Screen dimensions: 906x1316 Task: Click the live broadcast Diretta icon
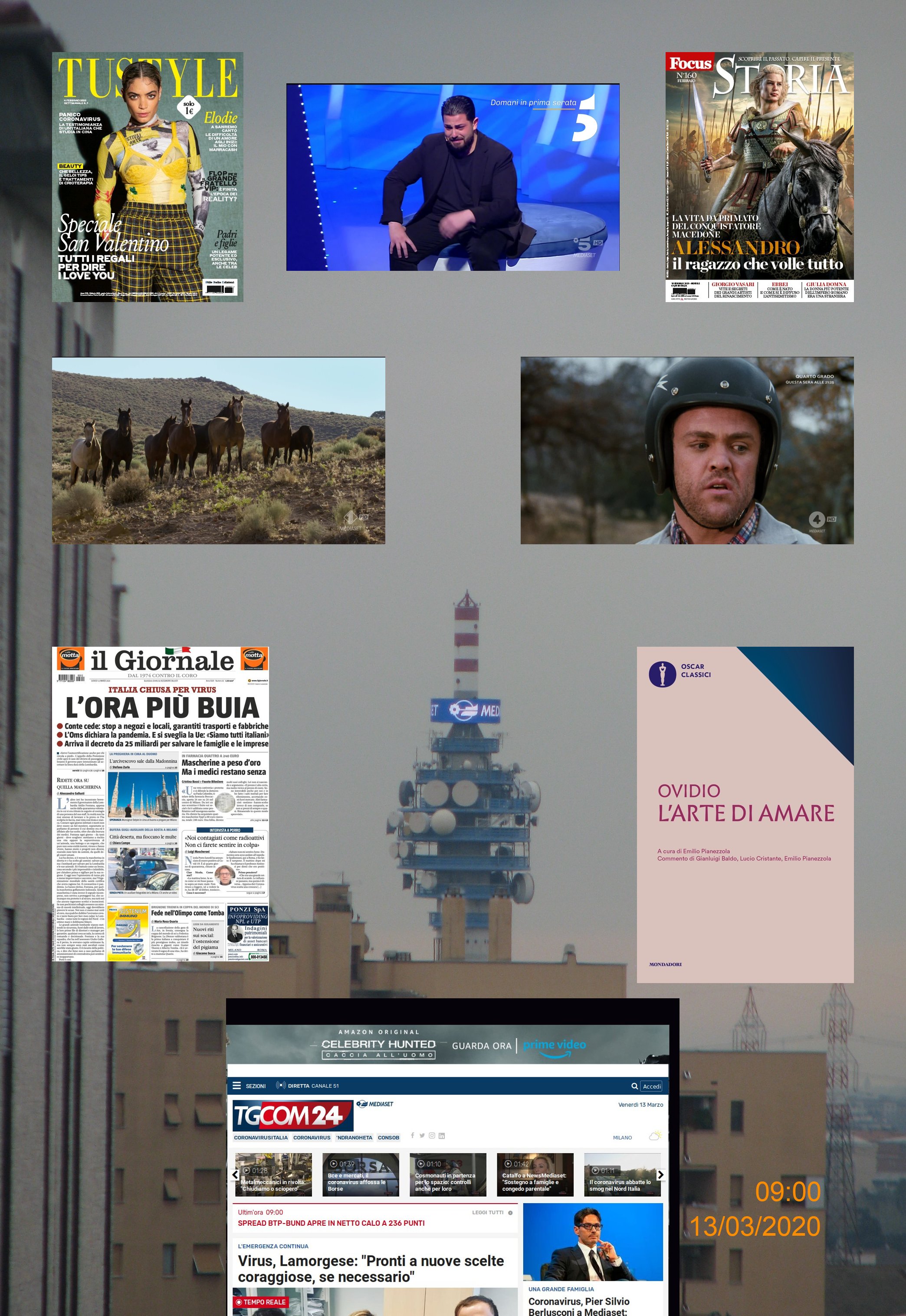tap(280, 1086)
